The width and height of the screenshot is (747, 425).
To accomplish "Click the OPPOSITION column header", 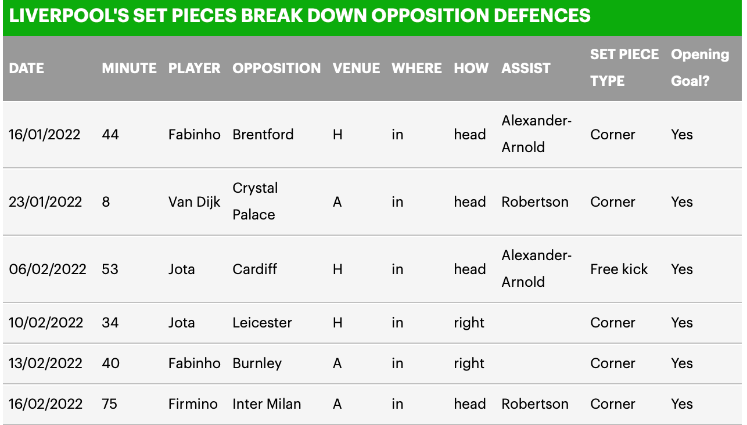I will point(276,68).
